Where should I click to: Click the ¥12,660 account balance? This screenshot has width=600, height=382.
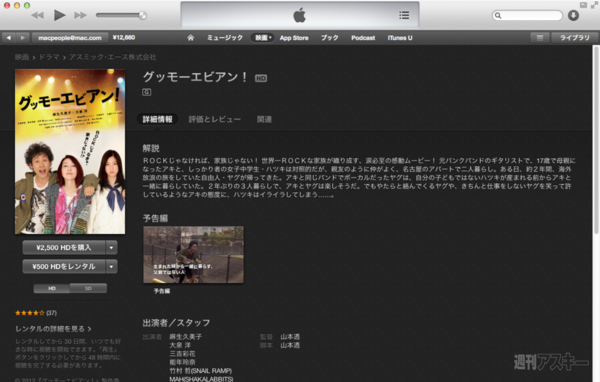[124, 38]
